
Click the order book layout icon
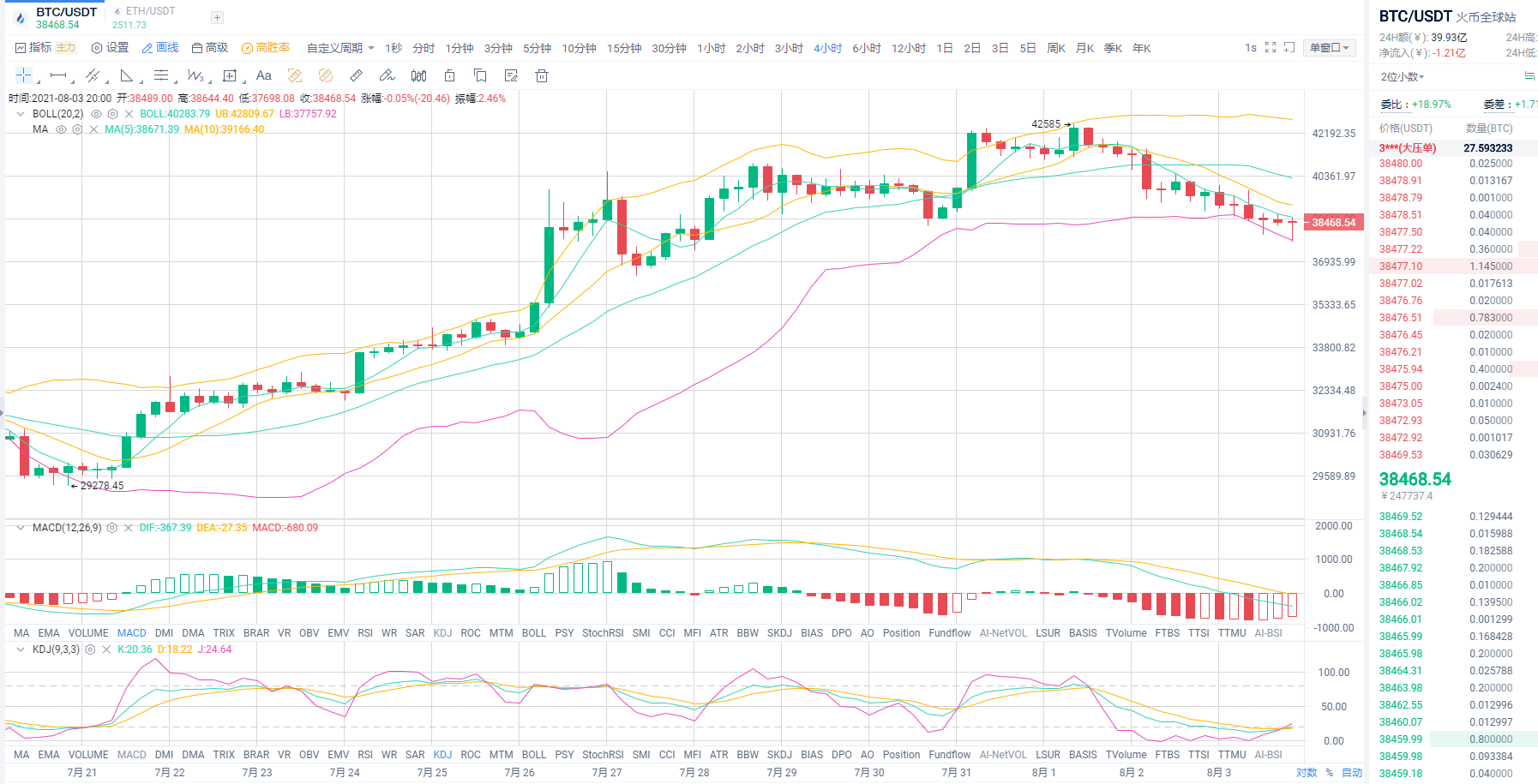(x=1529, y=76)
